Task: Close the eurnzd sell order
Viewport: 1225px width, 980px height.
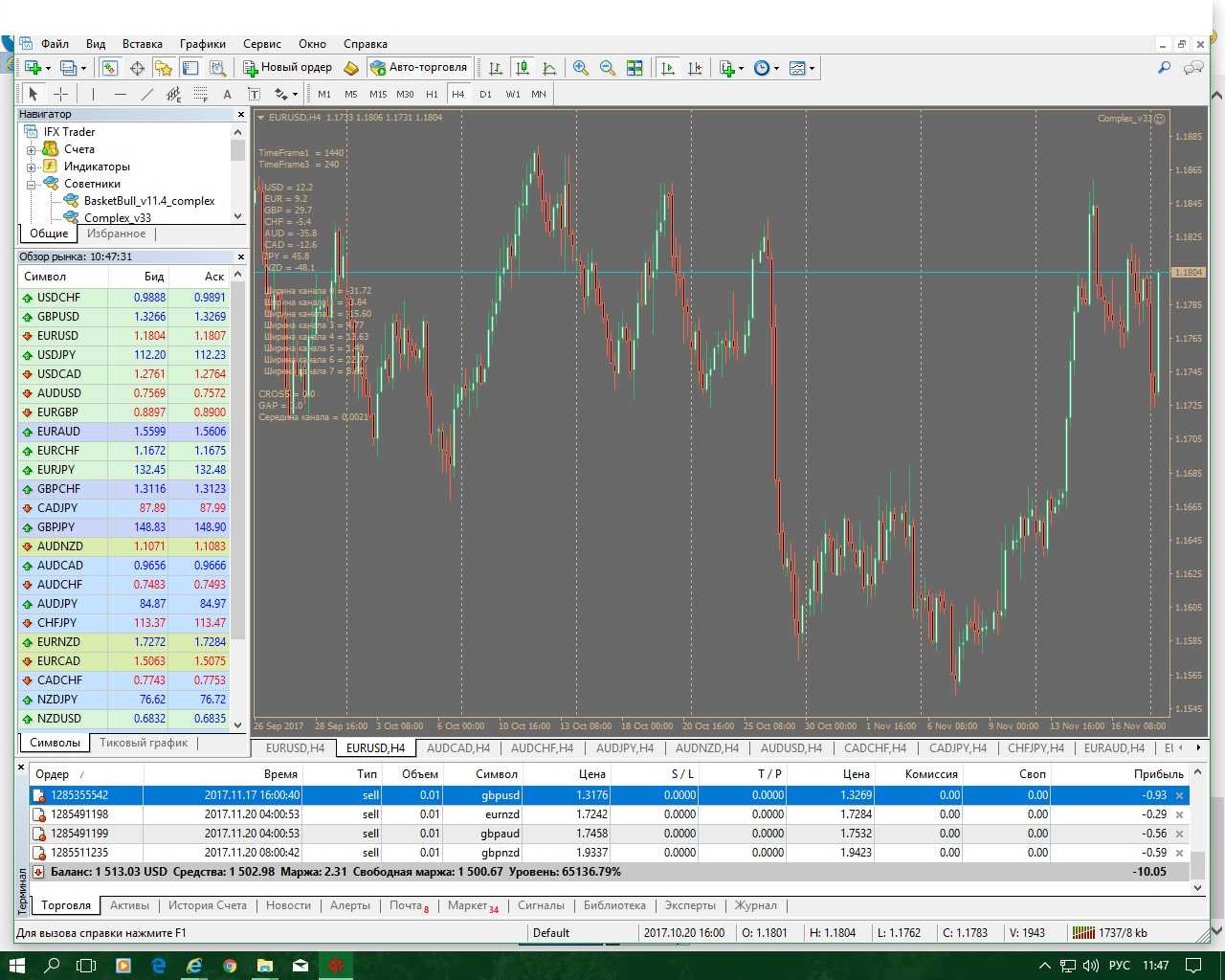Action: click(x=1179, y=814)
